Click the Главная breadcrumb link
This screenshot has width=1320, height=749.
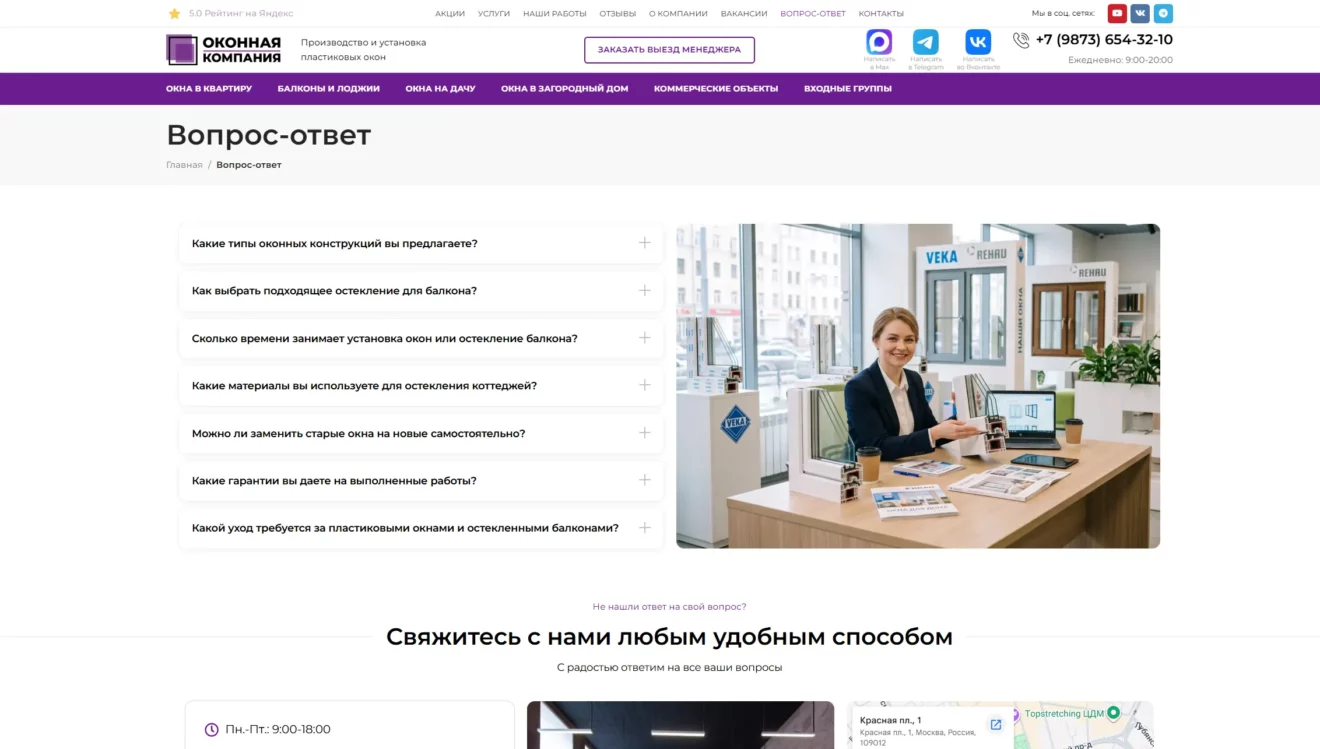pos(184,165)
